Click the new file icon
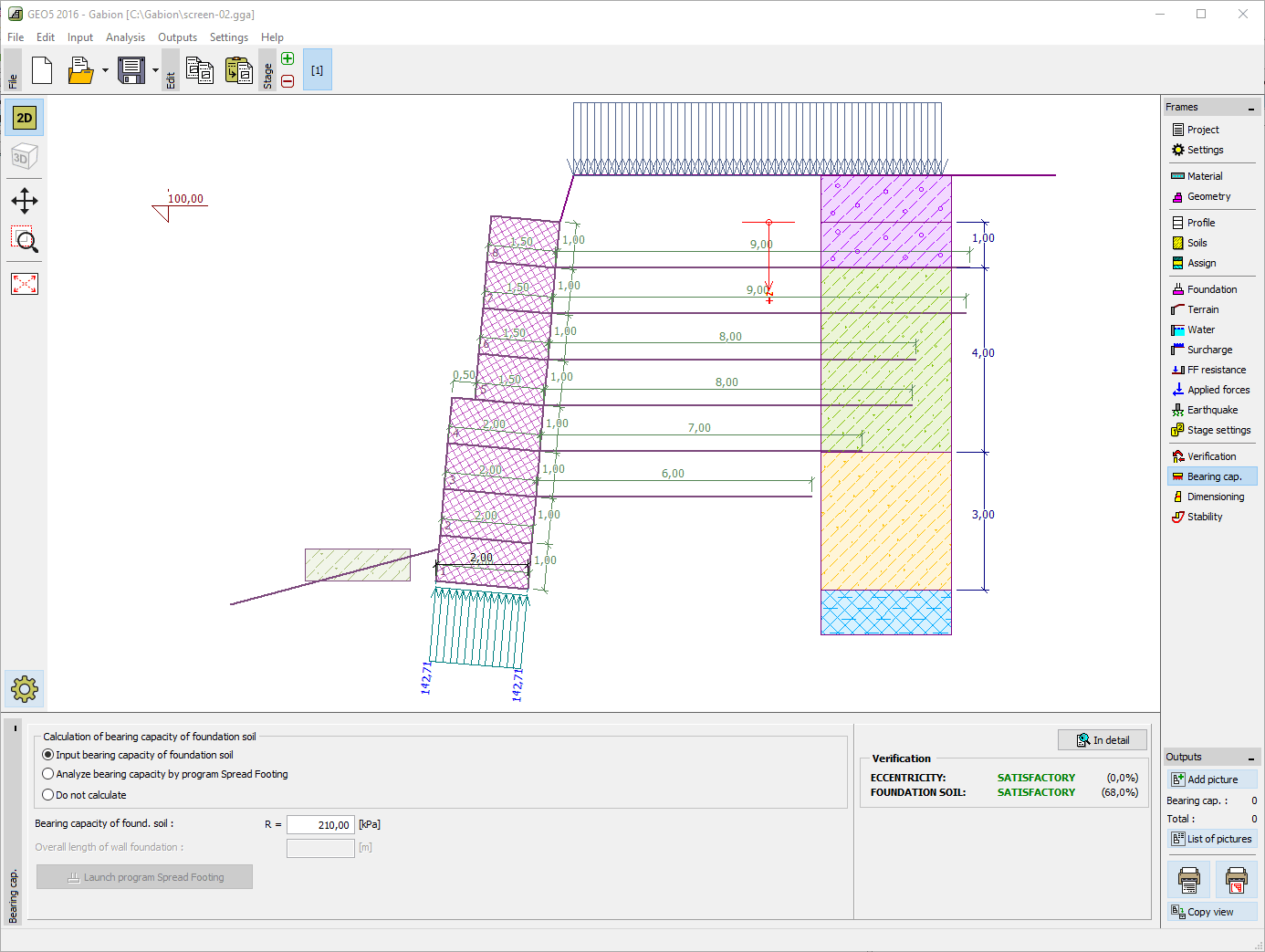This screenshot has width=1265, height=952. (x=42, y=70)
